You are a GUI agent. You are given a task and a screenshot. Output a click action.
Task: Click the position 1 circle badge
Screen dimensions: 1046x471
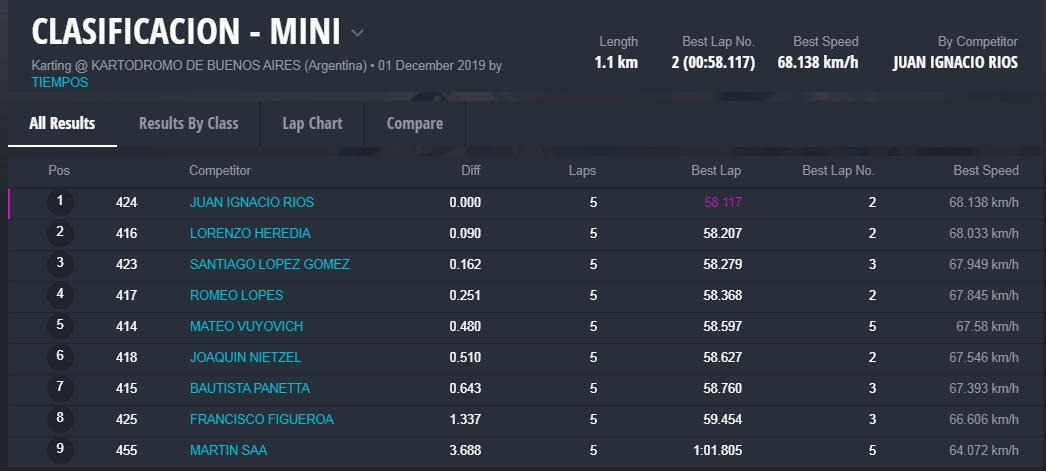coord(60,202)
